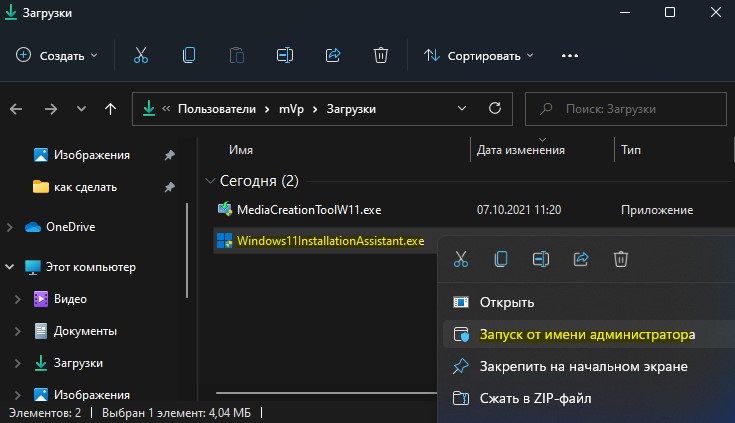
Task: Choose Запуск от имени администратора
Action: coord(589,334)
